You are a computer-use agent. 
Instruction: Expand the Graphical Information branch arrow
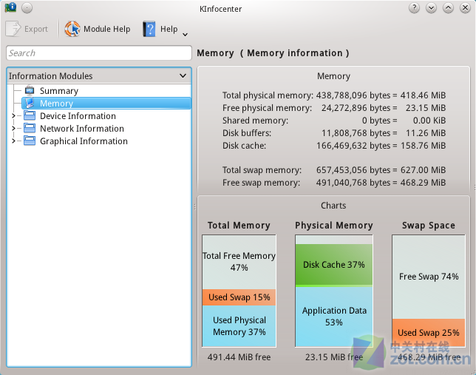[13, 141]
